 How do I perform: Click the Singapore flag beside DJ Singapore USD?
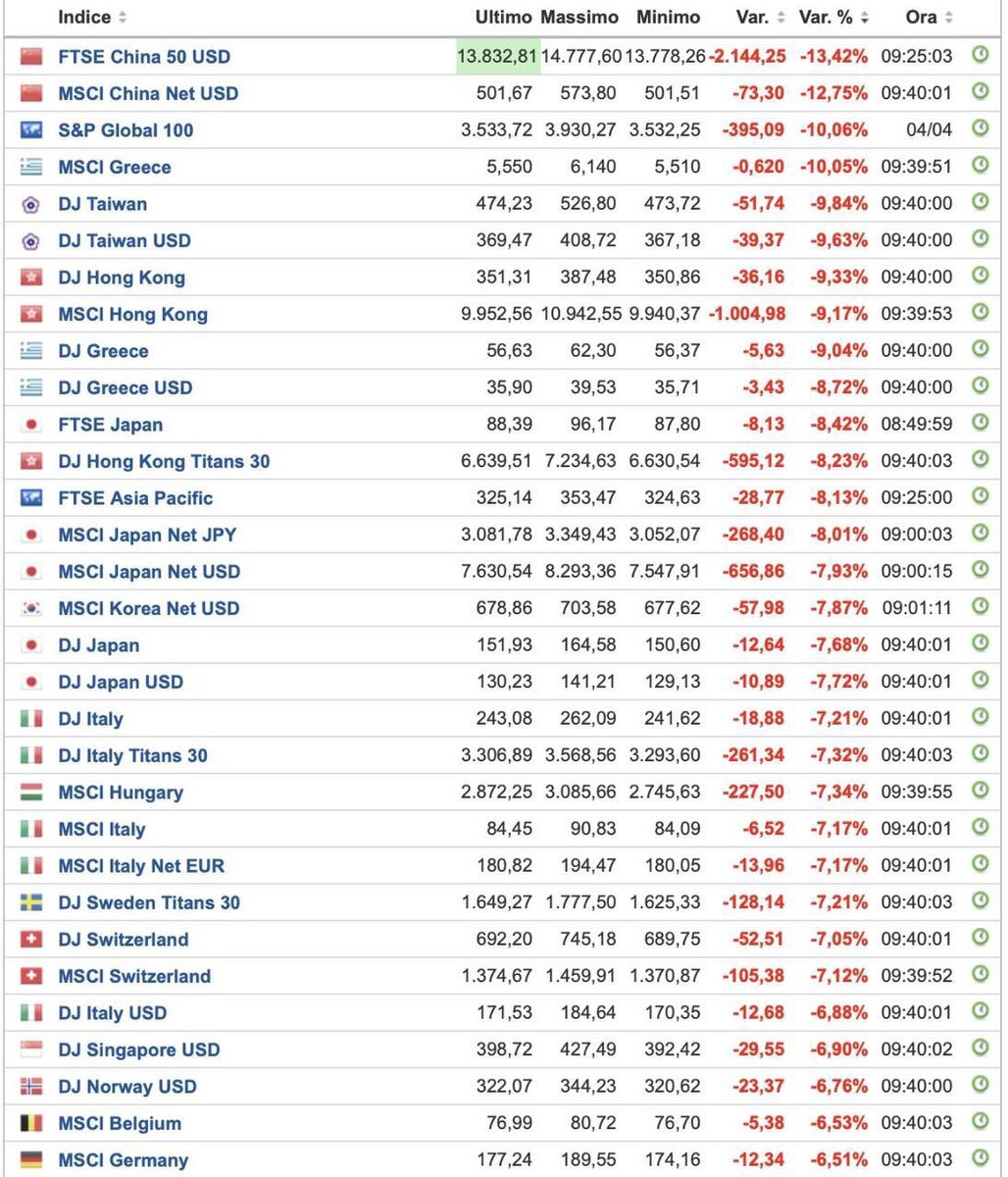click(x=31, y=1049)
